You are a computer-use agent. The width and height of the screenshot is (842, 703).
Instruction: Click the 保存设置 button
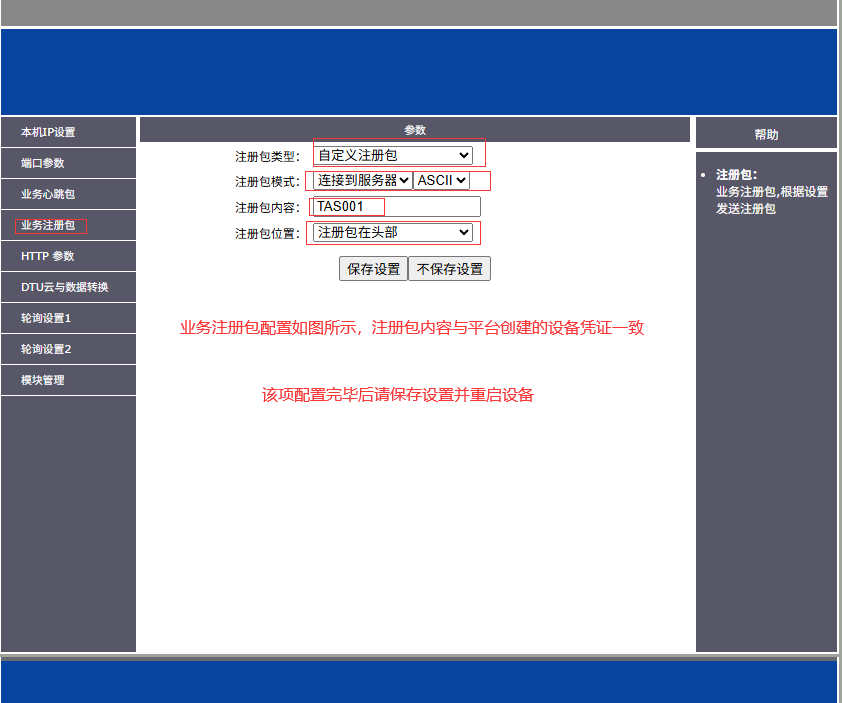point(373,269)
